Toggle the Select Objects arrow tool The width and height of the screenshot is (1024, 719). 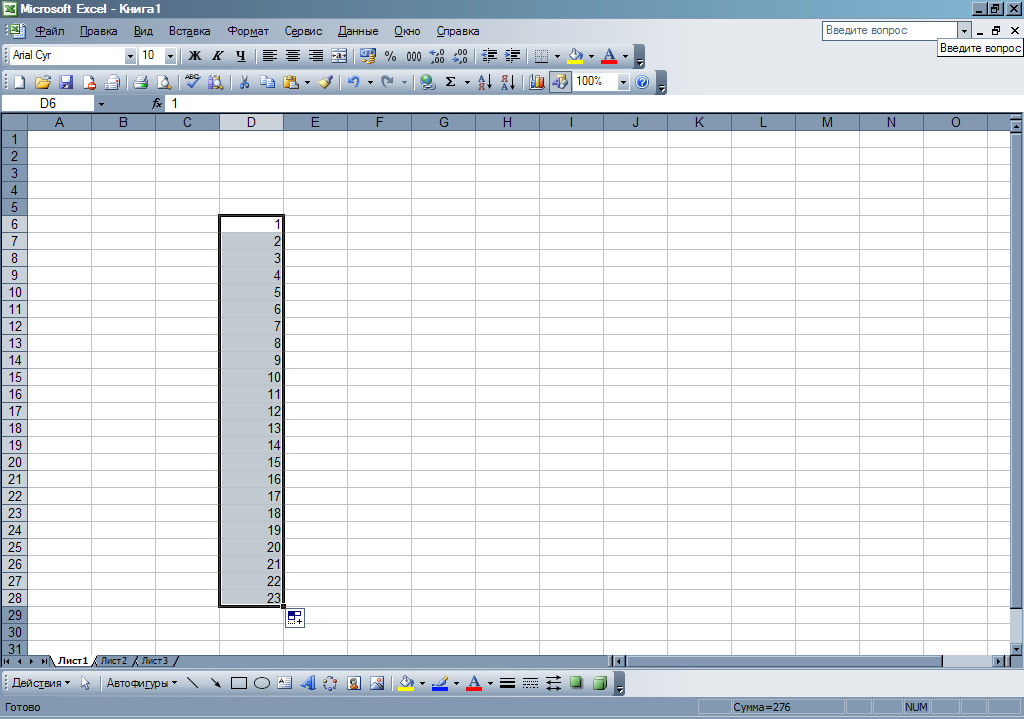pyautogui.click(x=86, y=683)
